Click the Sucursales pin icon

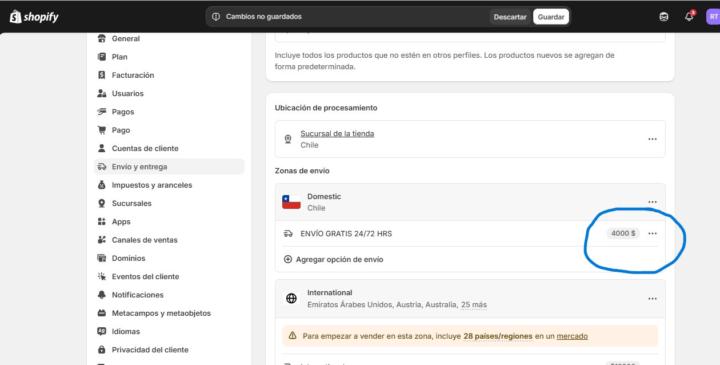(x=101, y=203)
